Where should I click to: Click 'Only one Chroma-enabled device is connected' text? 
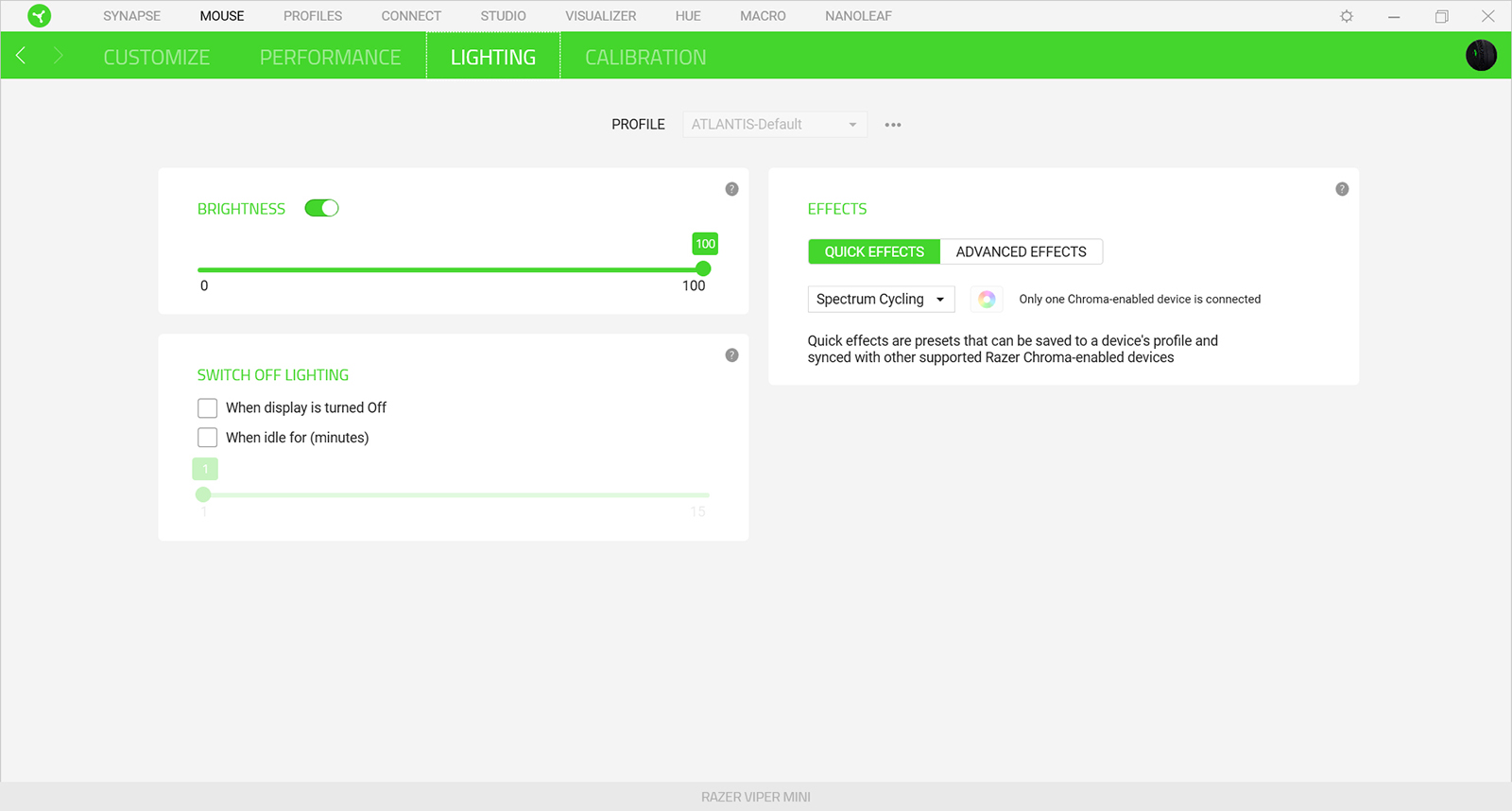(1140, 300)
